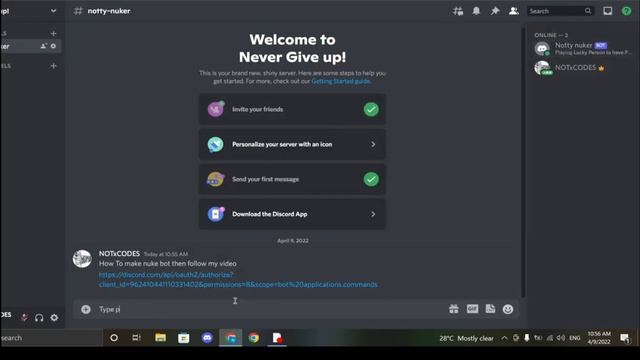Open notty-nuker channel settings gear
Image resolution: width=640 pixels, height=360 pixels.
53,46
